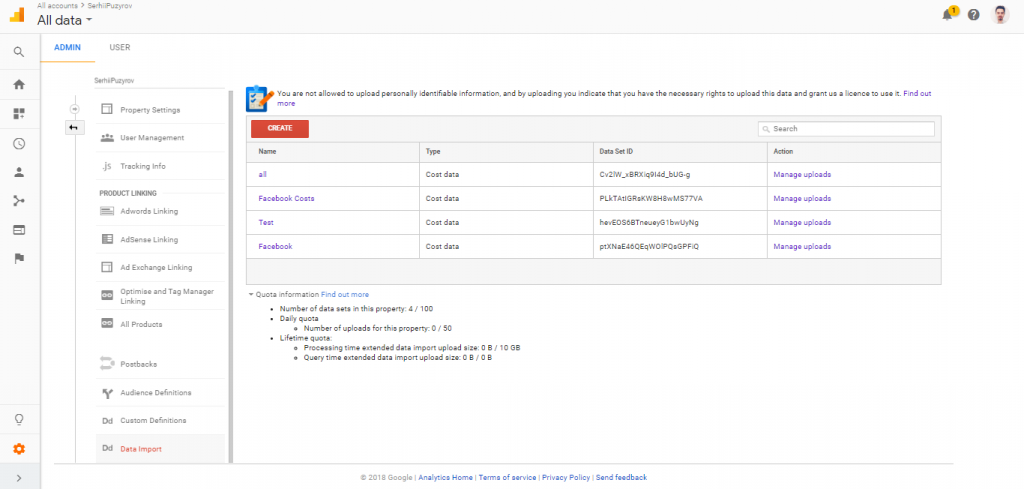
Task: Open the Test data set link
Action: (266, 223)
